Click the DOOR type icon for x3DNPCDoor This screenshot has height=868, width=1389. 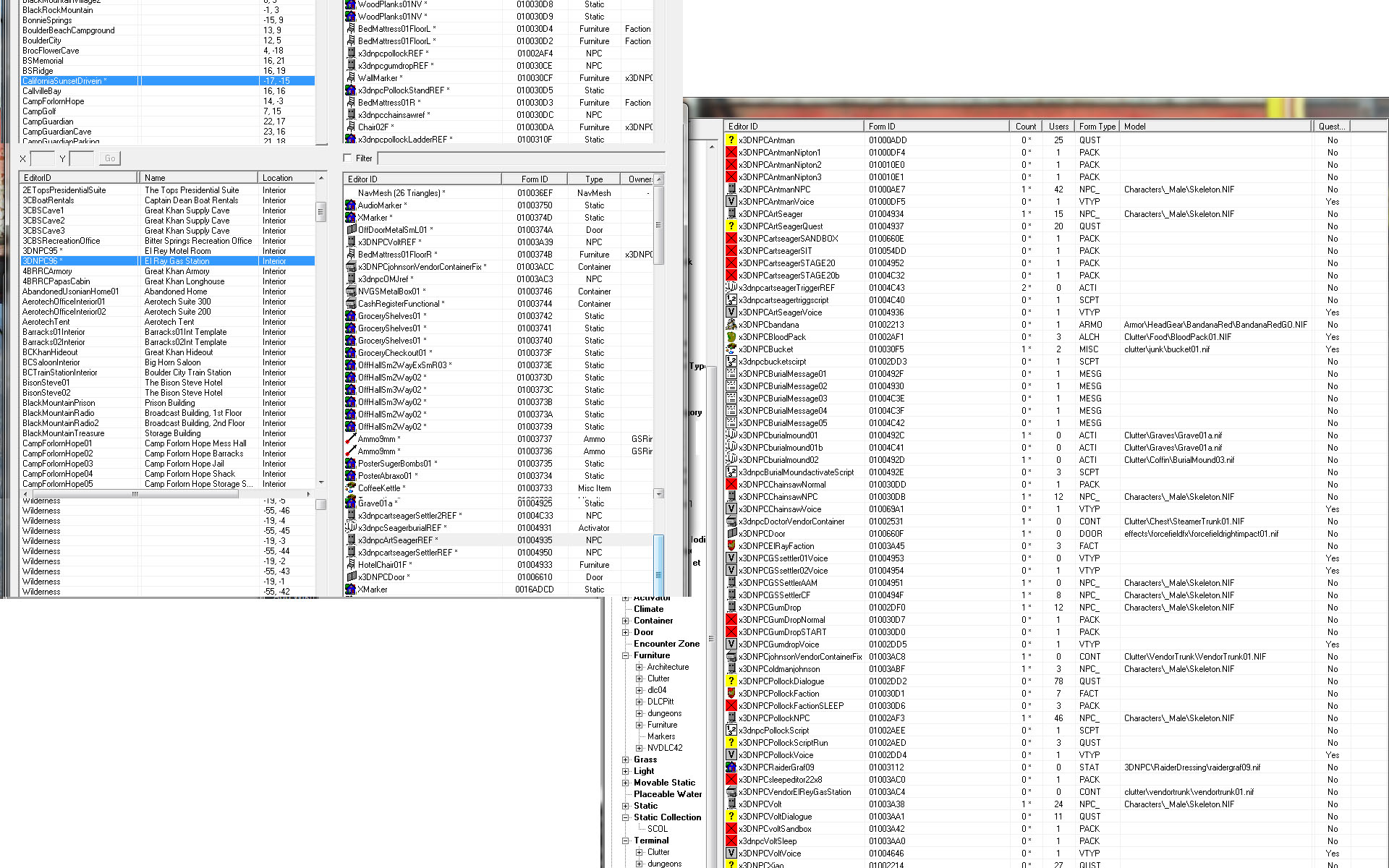[x=730, y=533]
